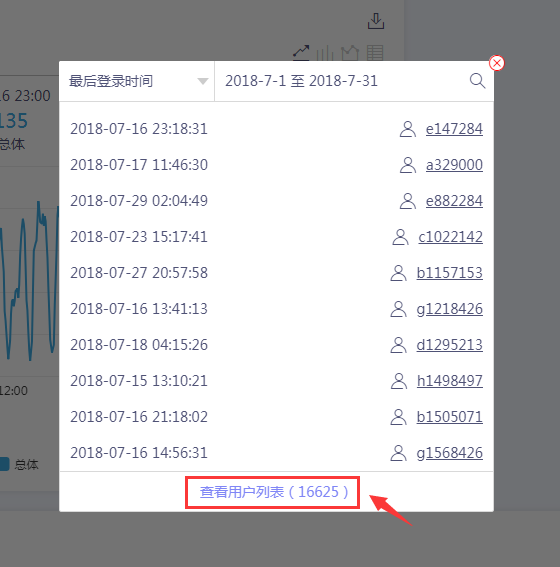Click the download icon above the chart
The width and height of the screenshot is (560, 567).
376,21
